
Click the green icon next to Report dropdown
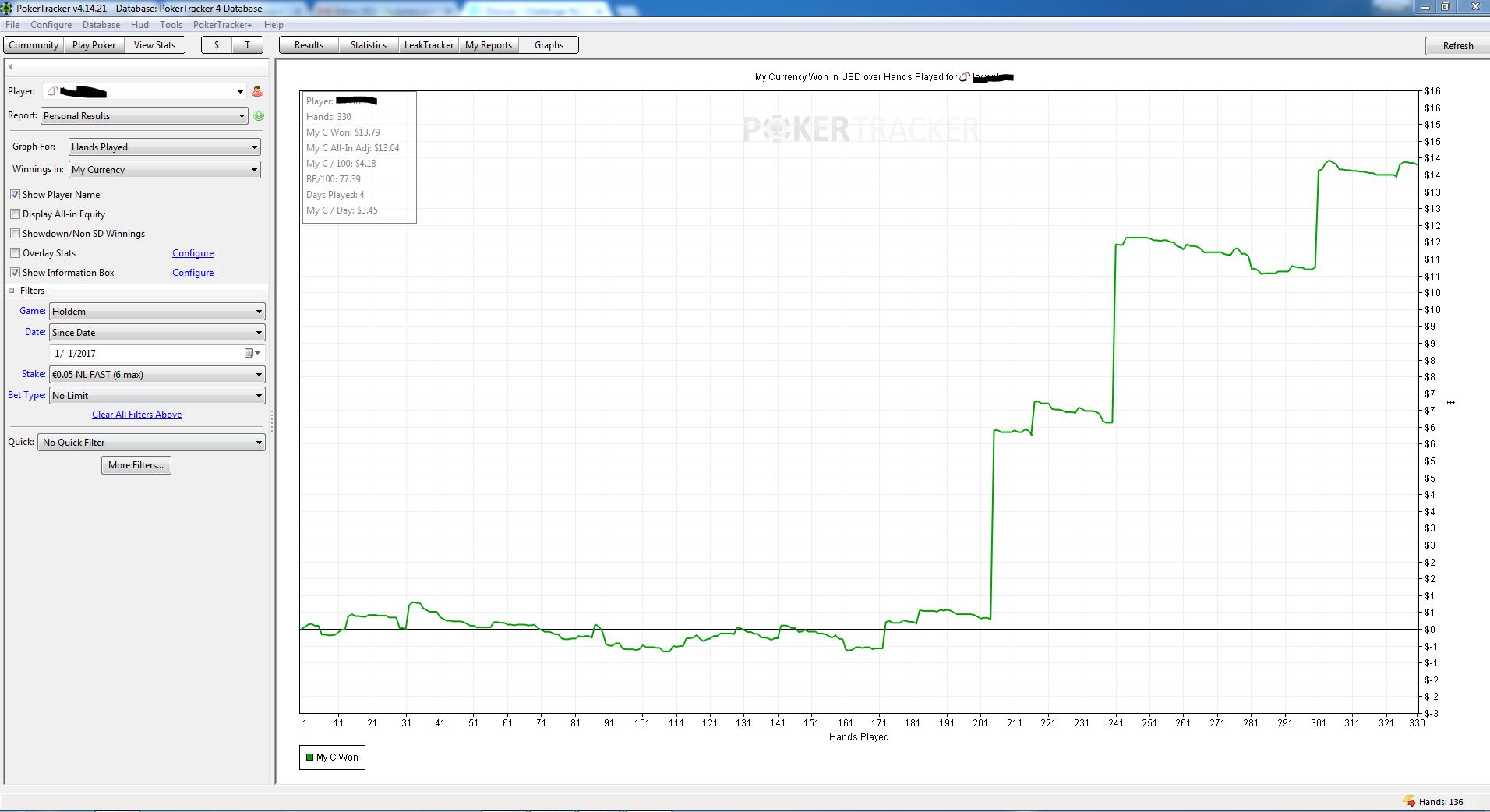pyautogui.click(x=259, y=115)
